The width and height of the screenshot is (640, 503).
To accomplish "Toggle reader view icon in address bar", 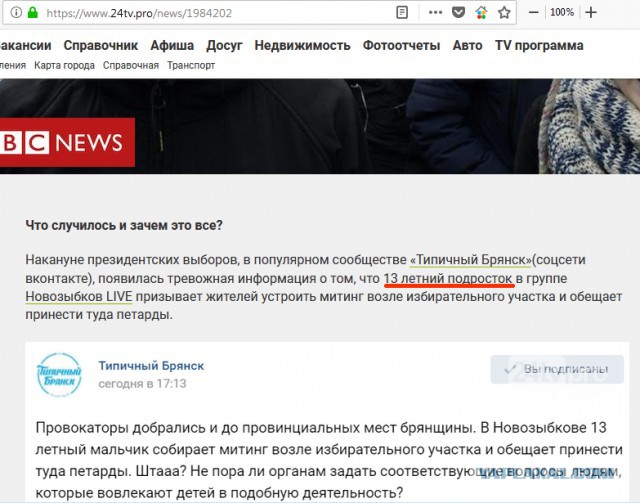I will point(402,13).
